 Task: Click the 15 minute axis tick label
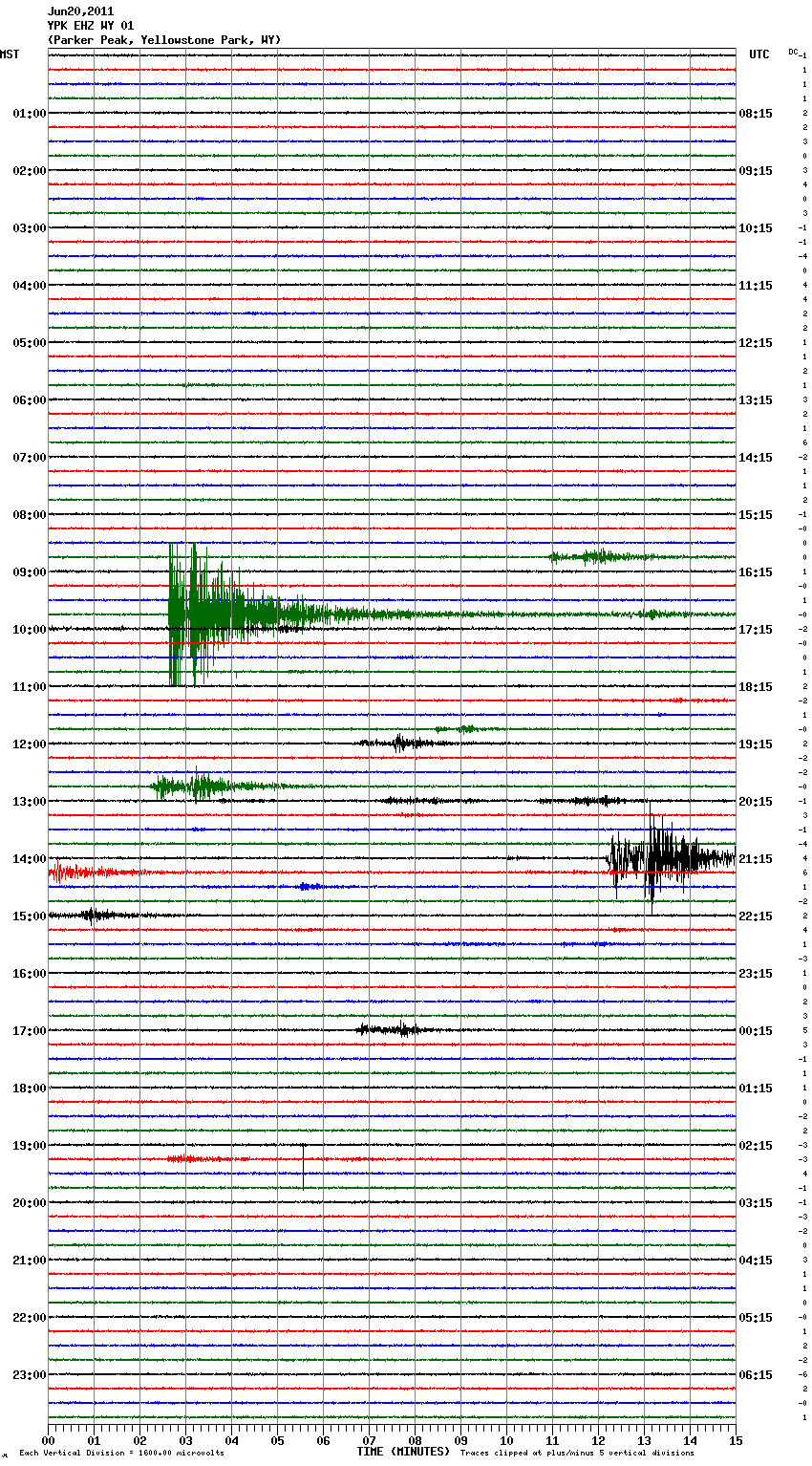click(x=735, y=1440)
